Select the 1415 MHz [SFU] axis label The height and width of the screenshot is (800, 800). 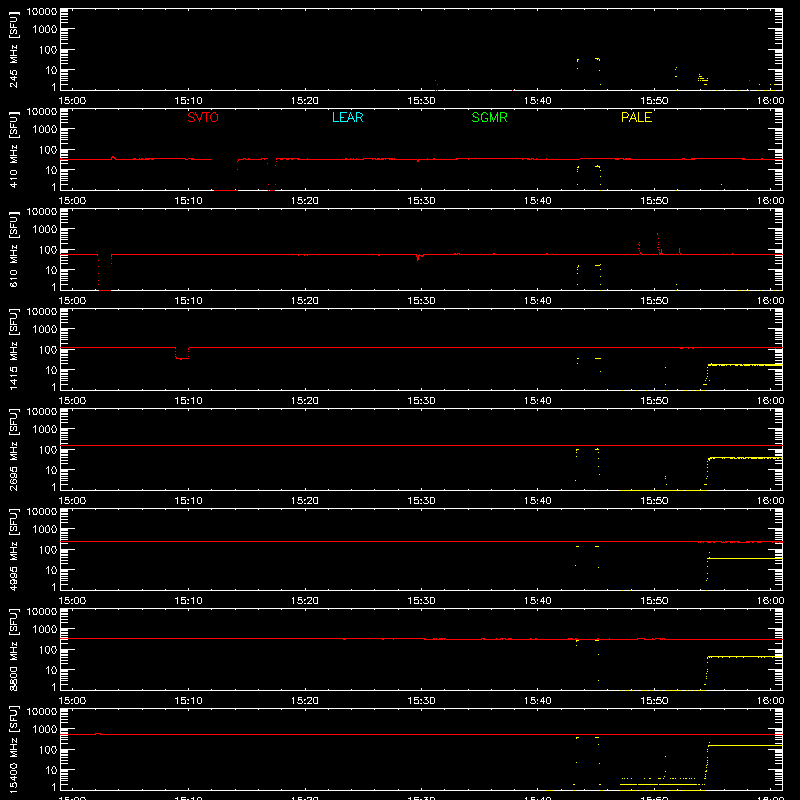tap(13, 349)
